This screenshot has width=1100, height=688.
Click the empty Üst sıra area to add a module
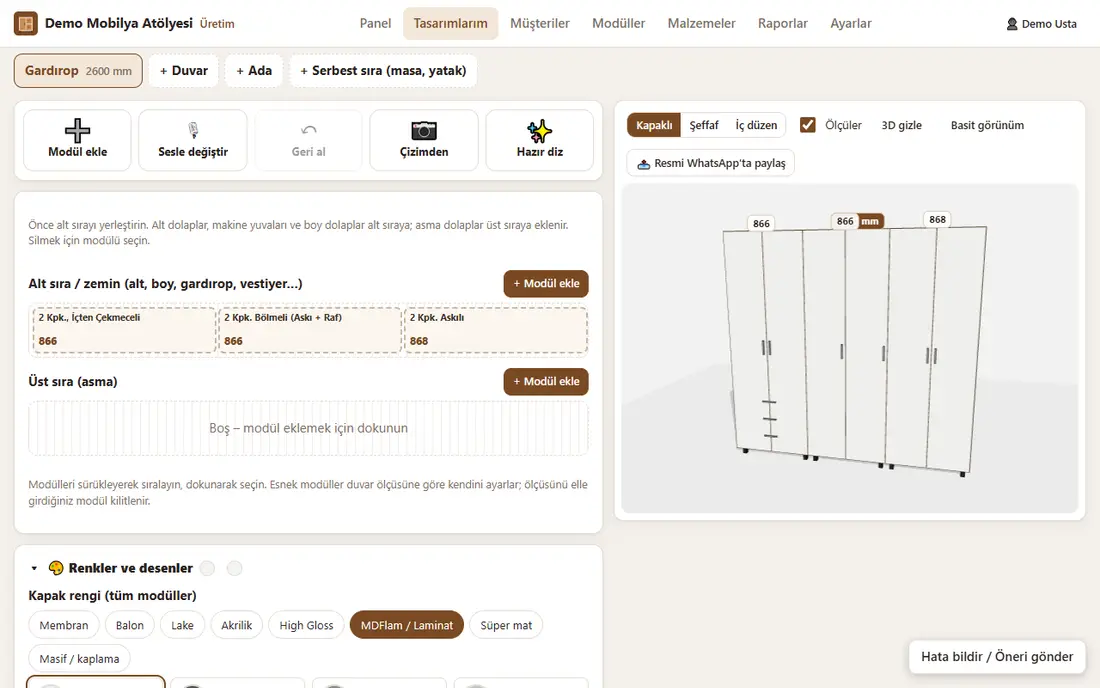[308, 428]
